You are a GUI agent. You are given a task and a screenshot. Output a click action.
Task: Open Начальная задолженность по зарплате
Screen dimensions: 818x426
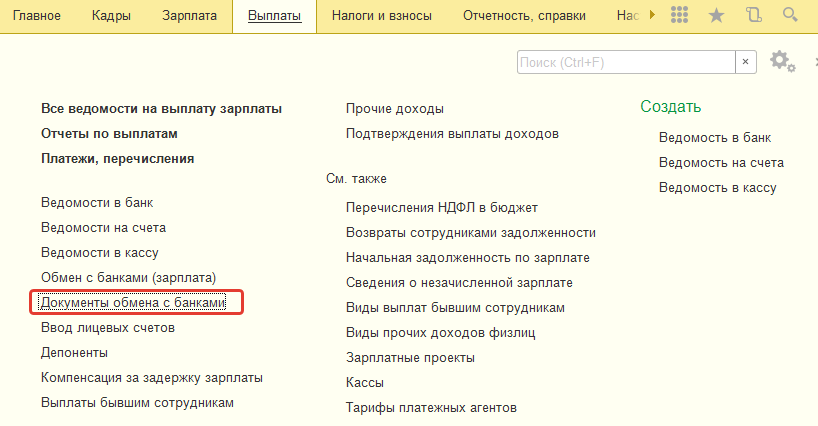467,258
